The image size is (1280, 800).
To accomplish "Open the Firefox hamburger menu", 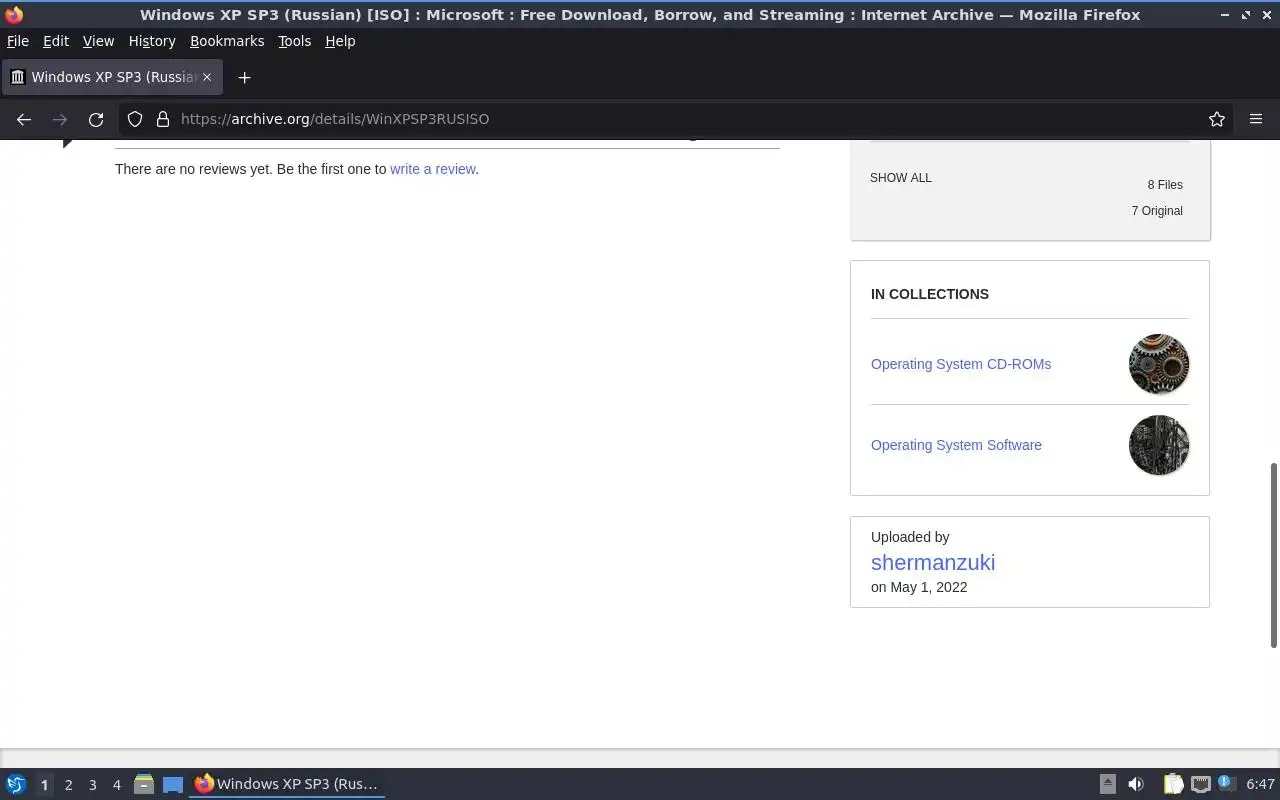I will point(1256,119).
